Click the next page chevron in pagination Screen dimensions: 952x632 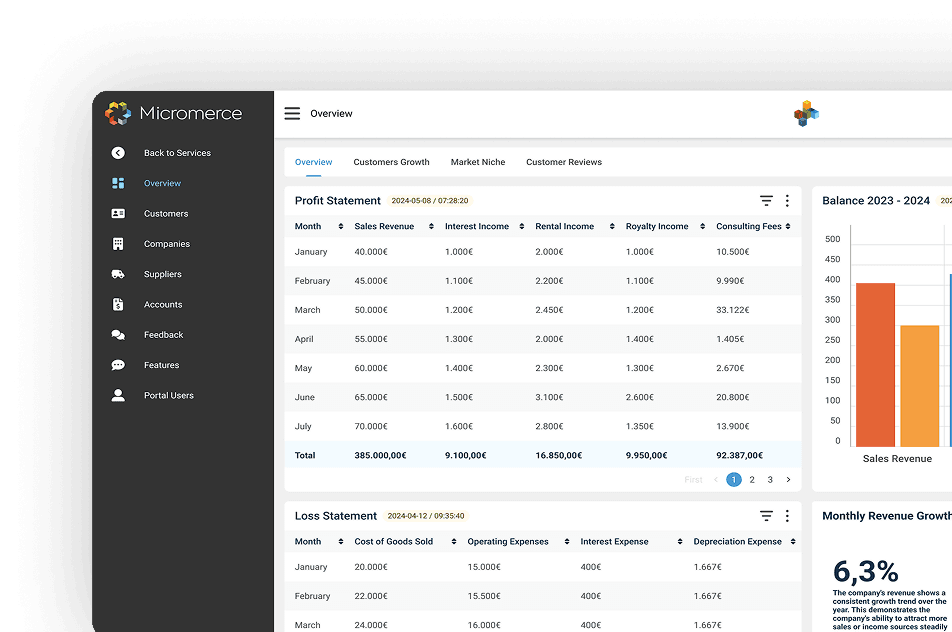tap(788, 479)
